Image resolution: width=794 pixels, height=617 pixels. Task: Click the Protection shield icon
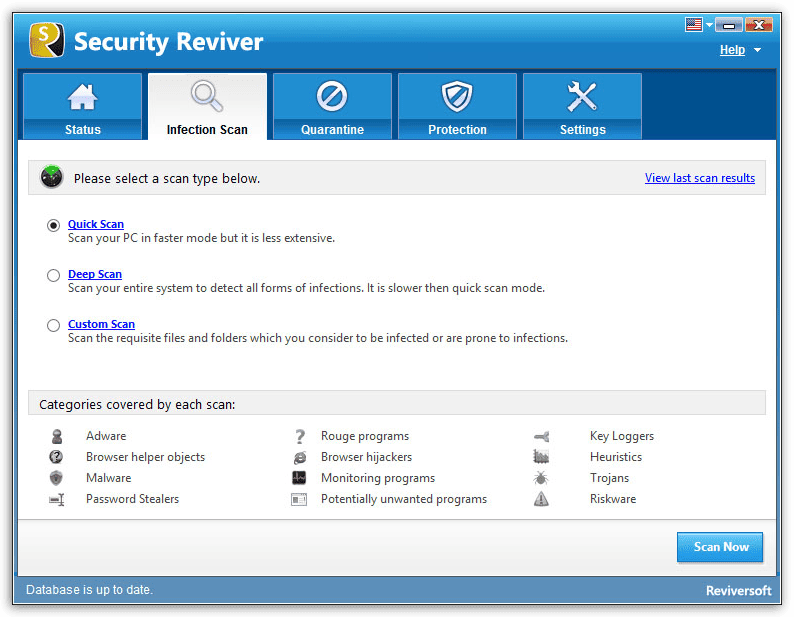coord(457,96)
